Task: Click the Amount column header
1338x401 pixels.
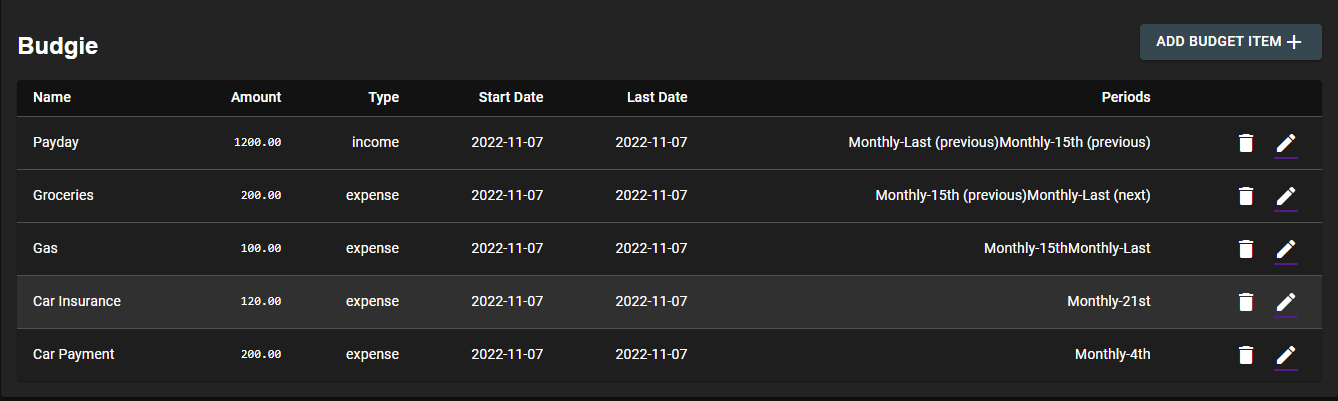Action: (256, 98)
